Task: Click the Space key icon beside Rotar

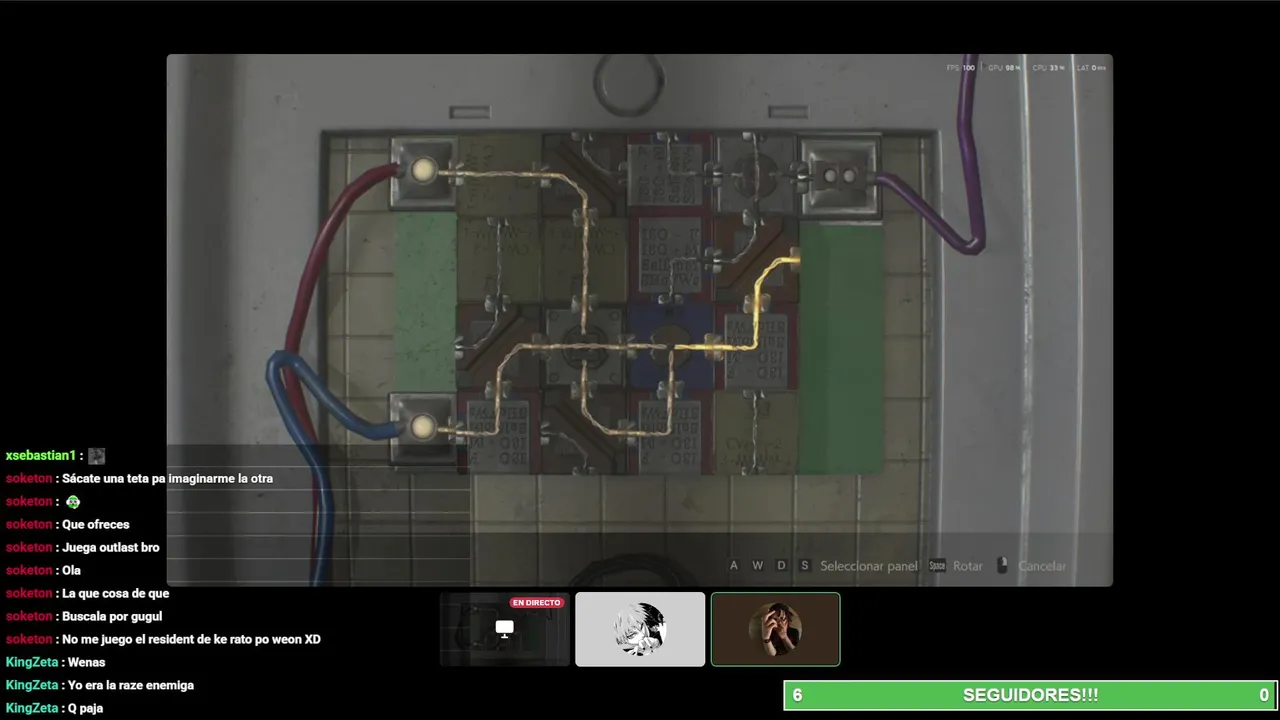Action: (x=937, y=566)
